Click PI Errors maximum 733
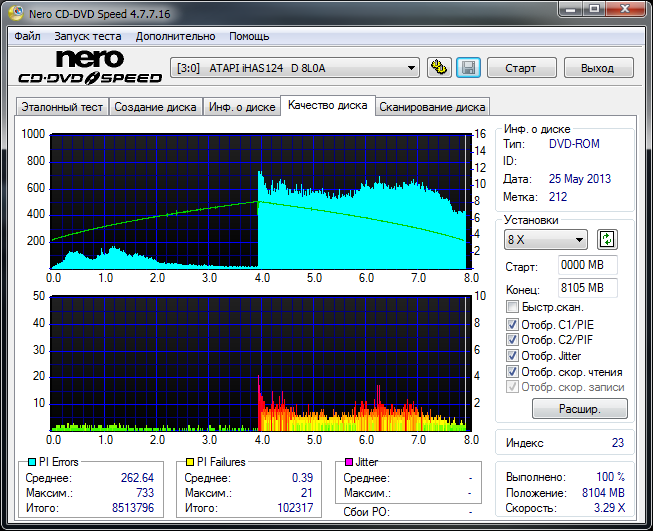653x531 pixels. [x=145, y=493]
